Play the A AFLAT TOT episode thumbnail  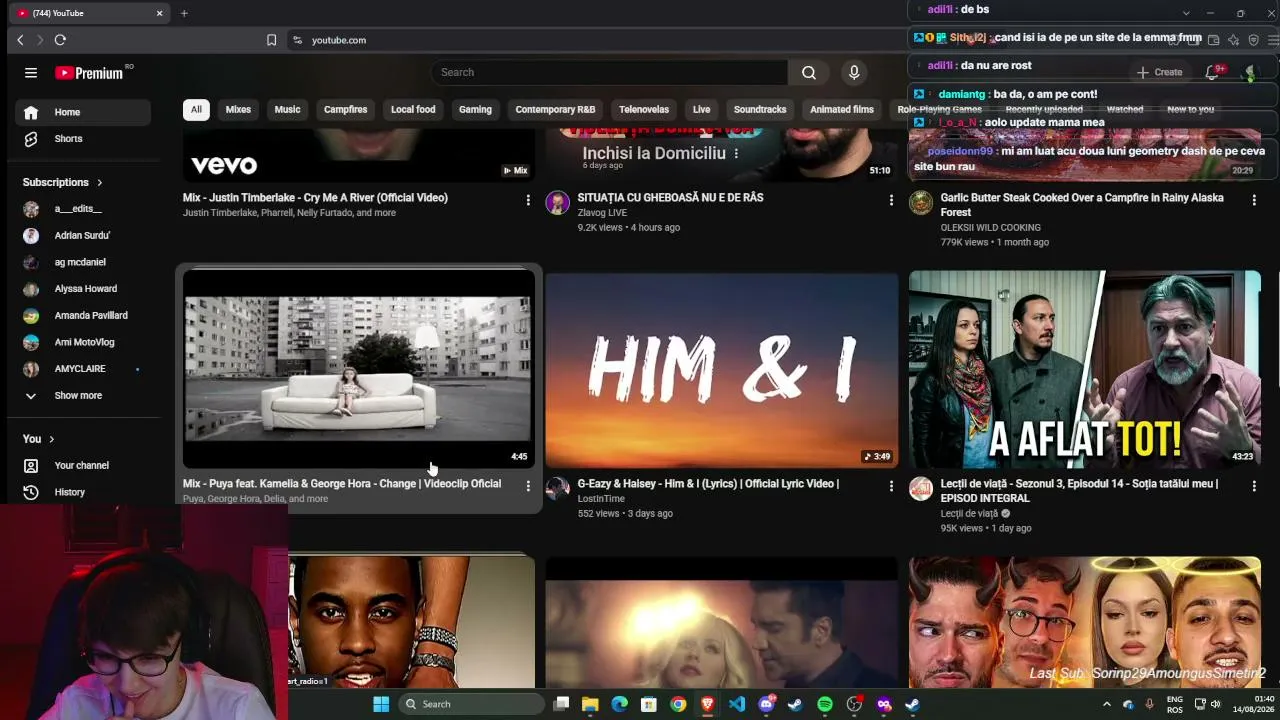click(1085, 369)
